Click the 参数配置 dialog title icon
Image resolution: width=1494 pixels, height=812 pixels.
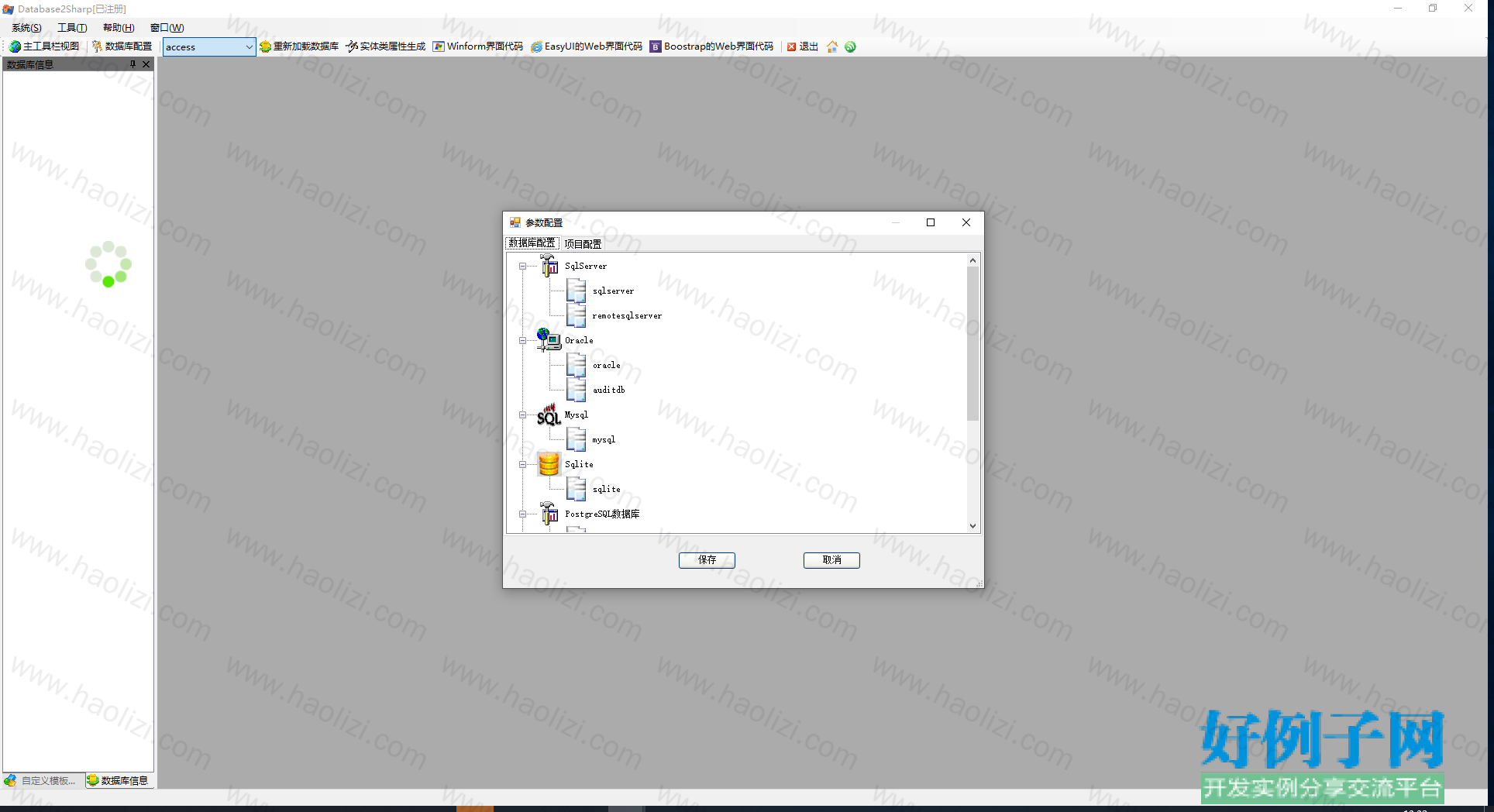(515, 222)
